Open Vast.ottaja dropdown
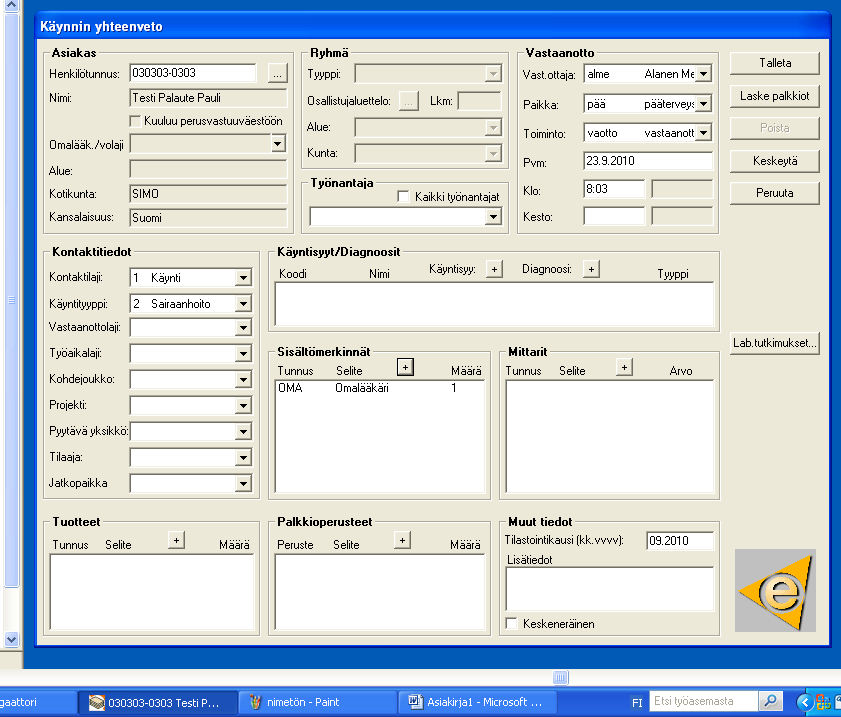The height and width of the screenshot is (717, 841). click(x=704, y=73)
